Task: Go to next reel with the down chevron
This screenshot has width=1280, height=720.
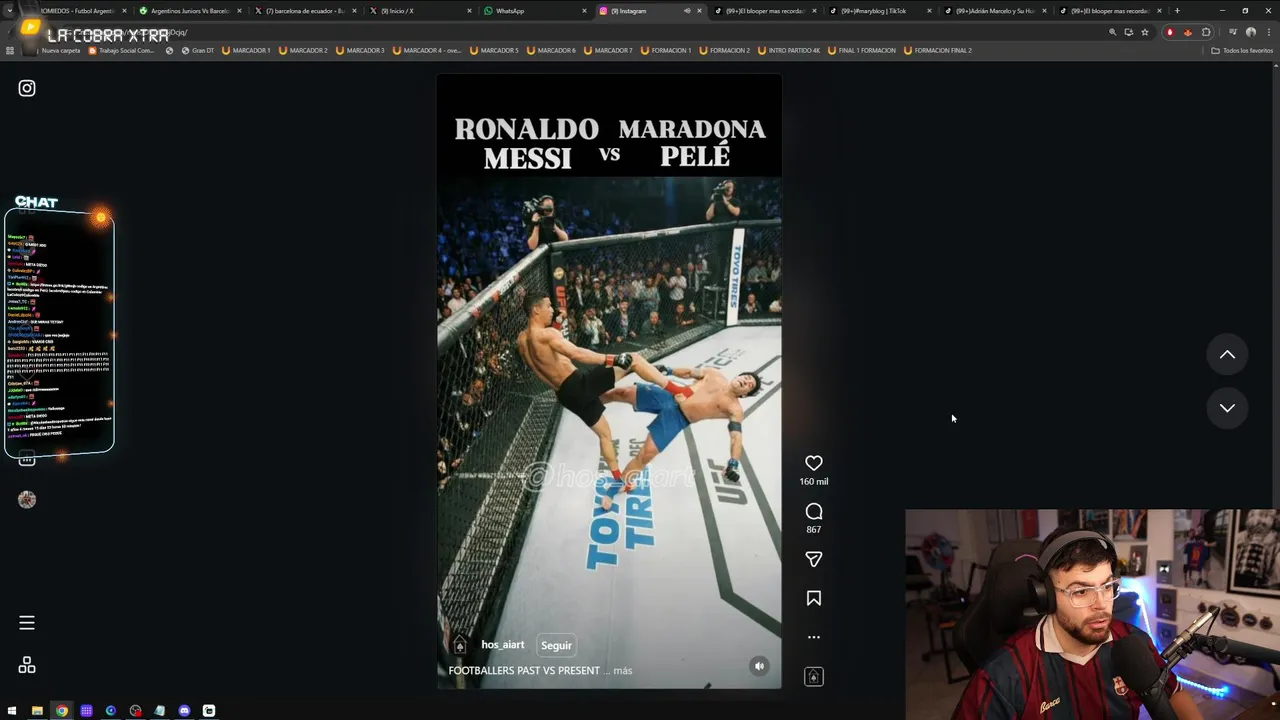Action: [x=1227, y=408]
